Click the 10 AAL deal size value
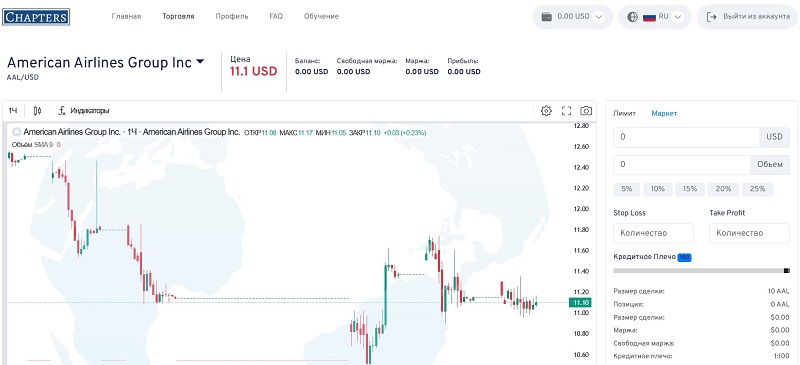800x365 pixels. 779,291
